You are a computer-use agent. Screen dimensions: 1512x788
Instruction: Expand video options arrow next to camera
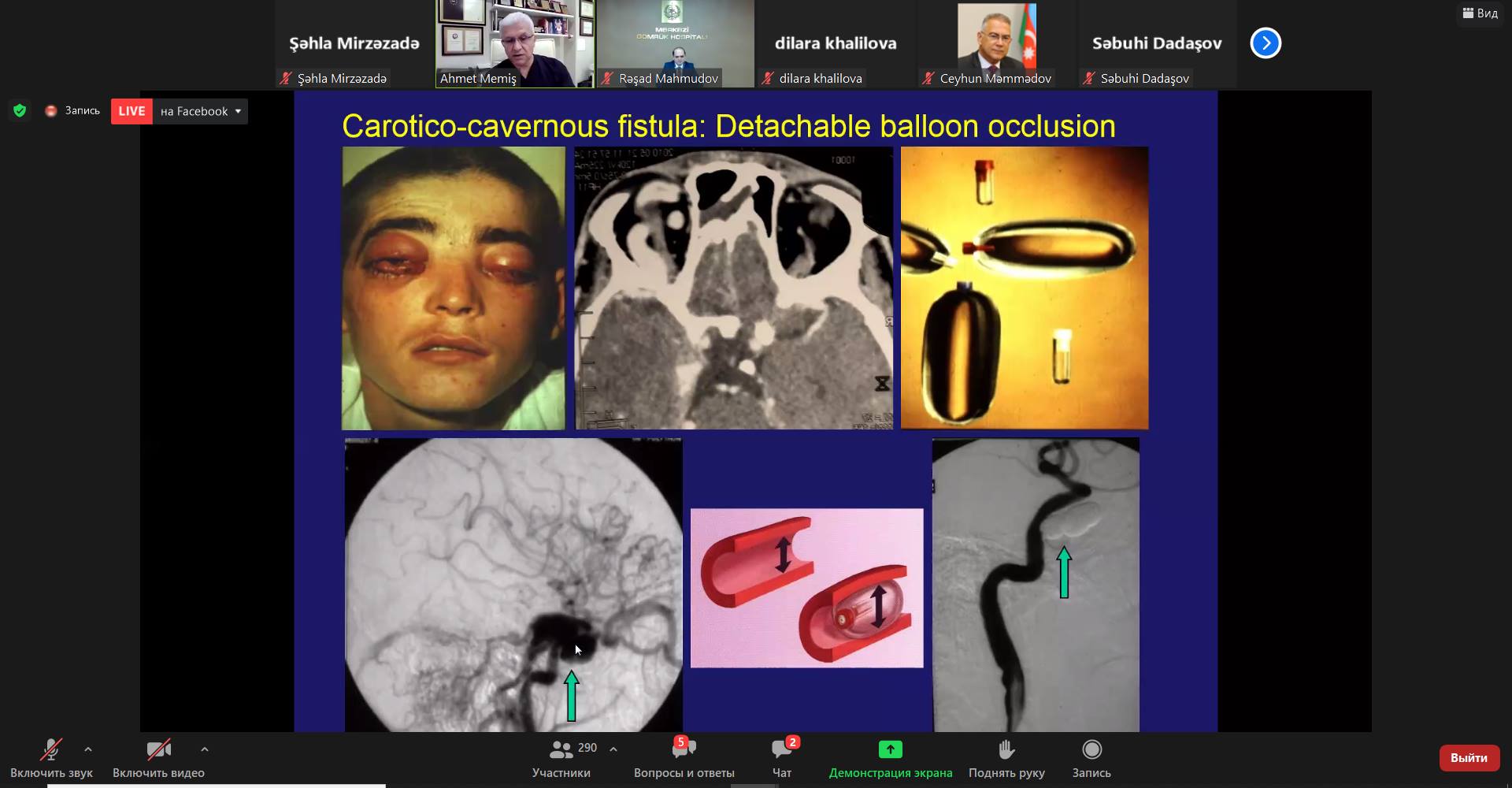(x=205, y=749)
